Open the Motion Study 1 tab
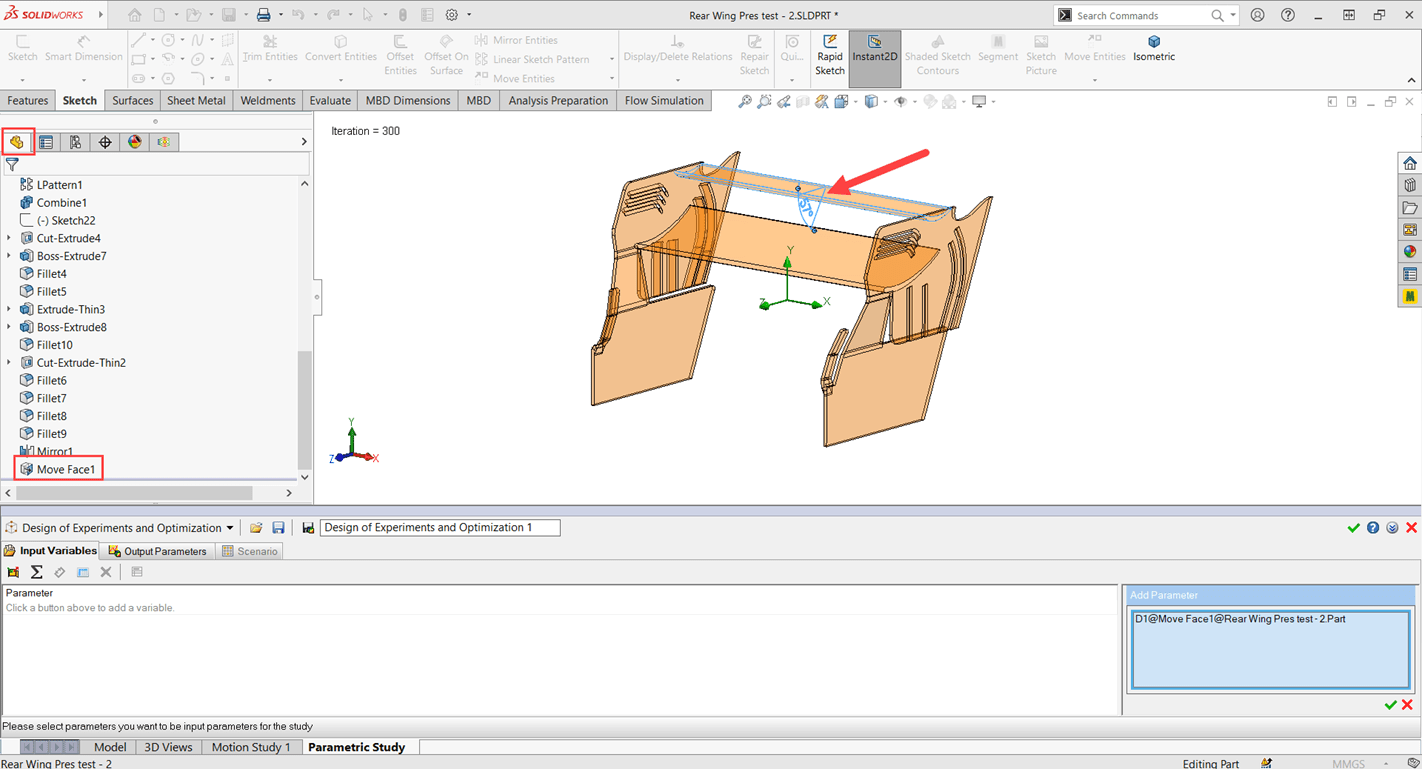1422x769 pixels. 251,746
